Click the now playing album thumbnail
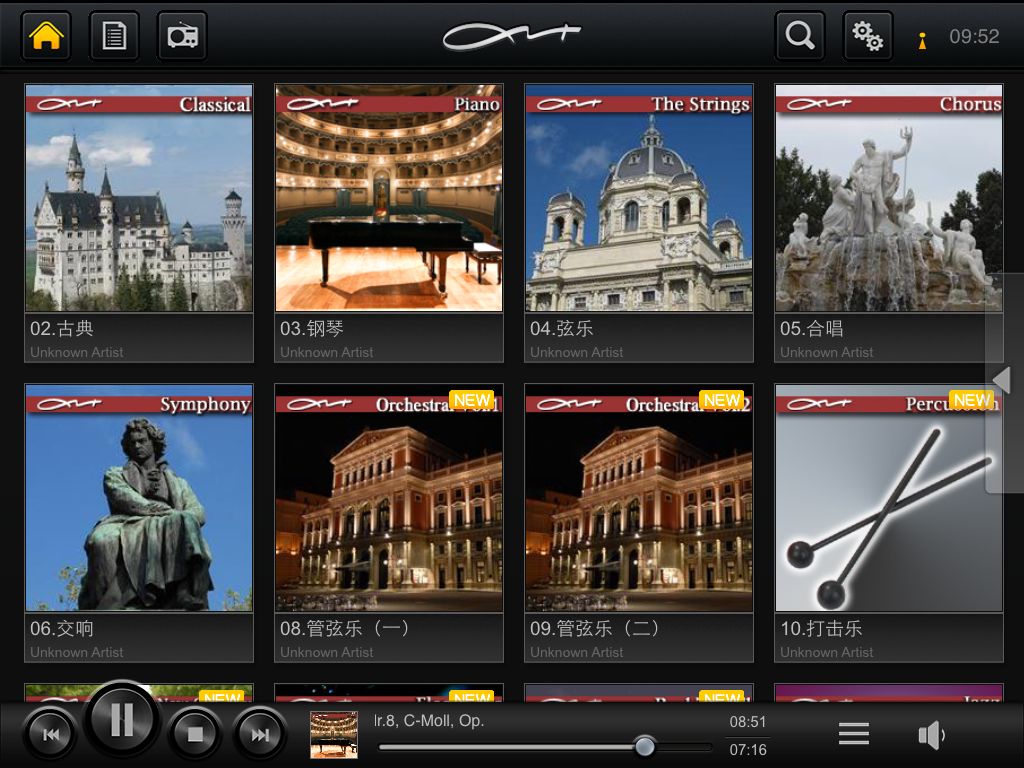The height and width of the screenshot is (768, 1024). coord(334,735)
